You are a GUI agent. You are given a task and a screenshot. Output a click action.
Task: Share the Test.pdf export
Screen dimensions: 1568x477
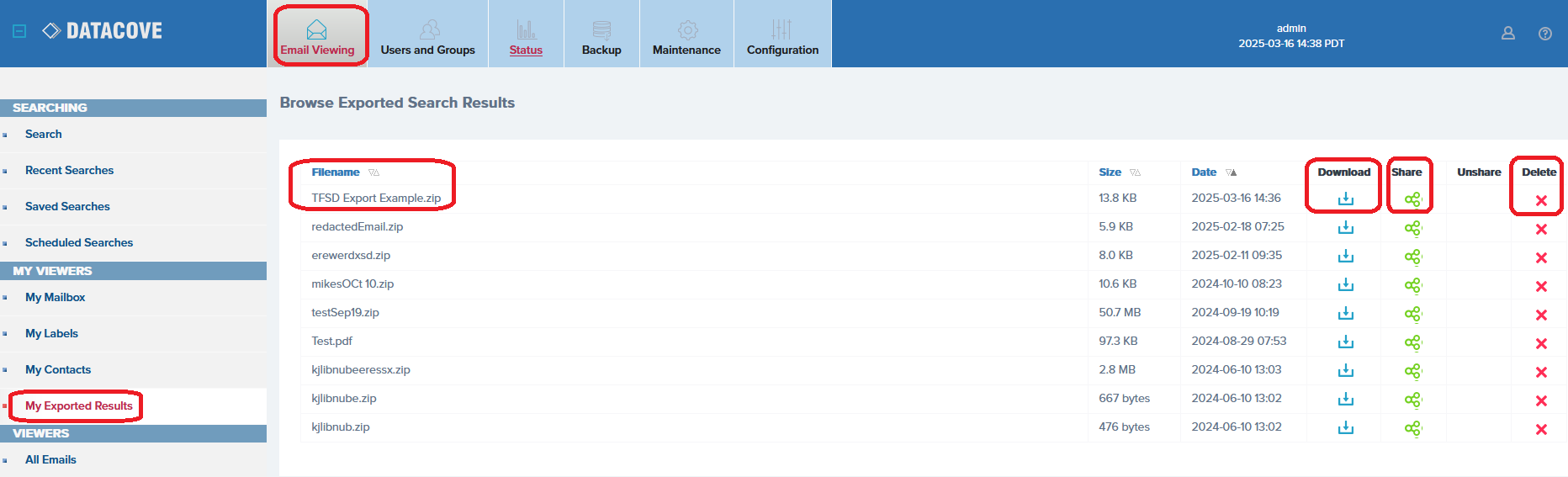[x=1412, y=342]
